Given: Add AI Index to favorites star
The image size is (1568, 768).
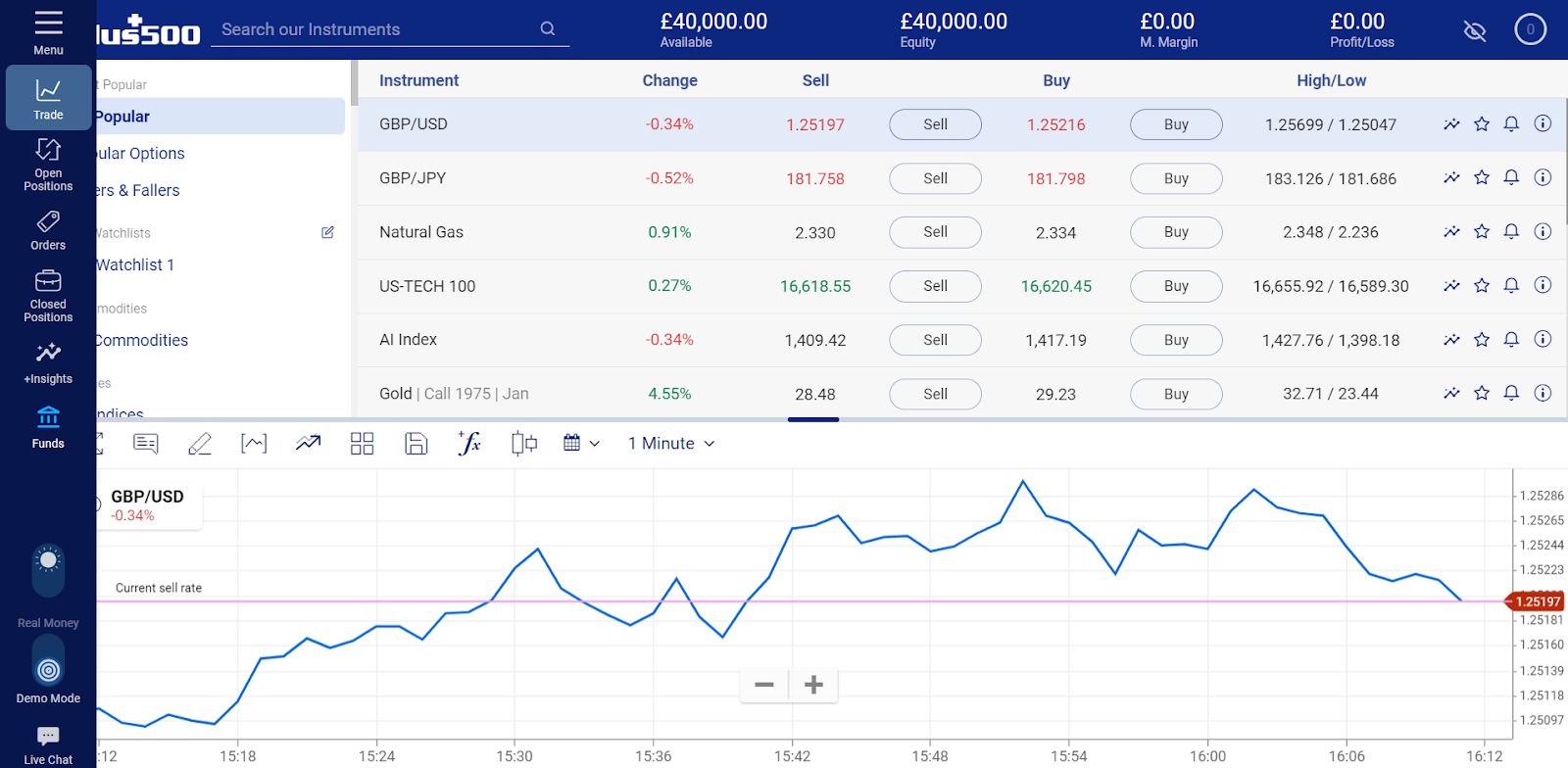Looking at the screenshot, I should pos(1482,340).
